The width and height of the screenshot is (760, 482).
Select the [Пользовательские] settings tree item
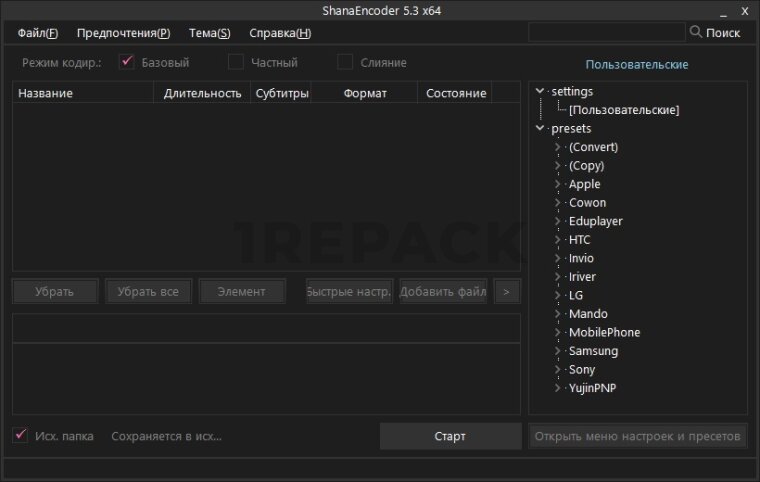[x=623, y=110]
